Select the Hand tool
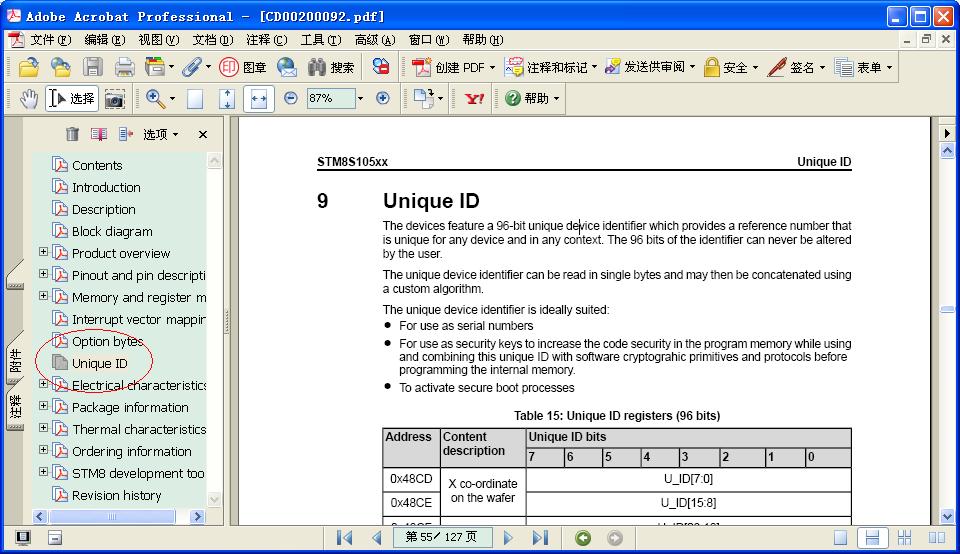Screen dimensions: 960x554 click(x=28, y=99)
